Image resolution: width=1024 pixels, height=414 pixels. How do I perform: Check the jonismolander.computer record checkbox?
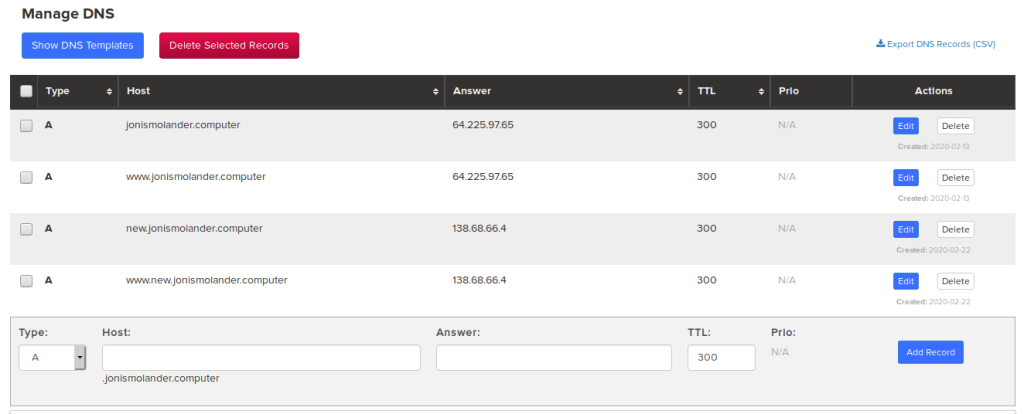(x=26, y=126)
